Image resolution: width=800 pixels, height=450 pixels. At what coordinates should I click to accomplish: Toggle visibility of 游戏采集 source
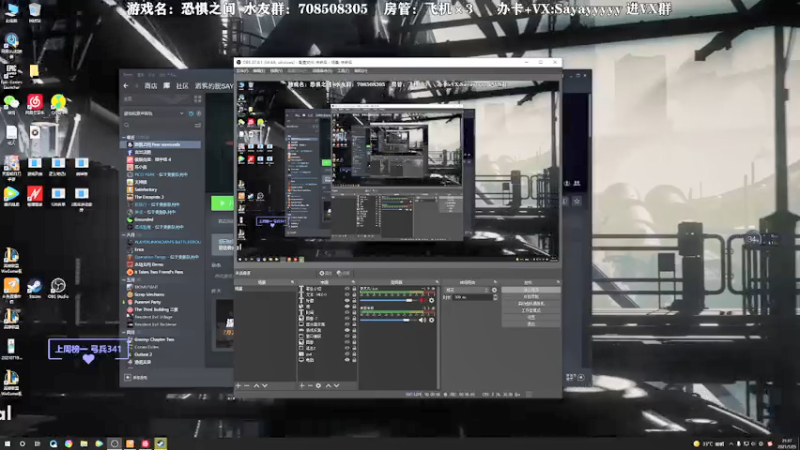point(347,330)
